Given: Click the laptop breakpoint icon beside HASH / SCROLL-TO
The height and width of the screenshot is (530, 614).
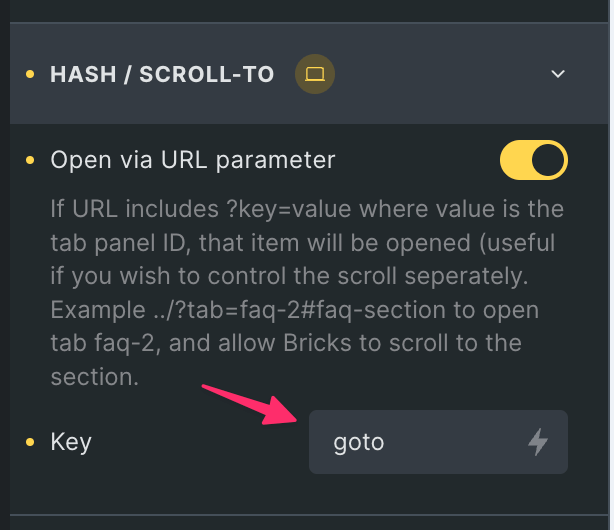Looking at the screenshot, I should tap(315, 74).
